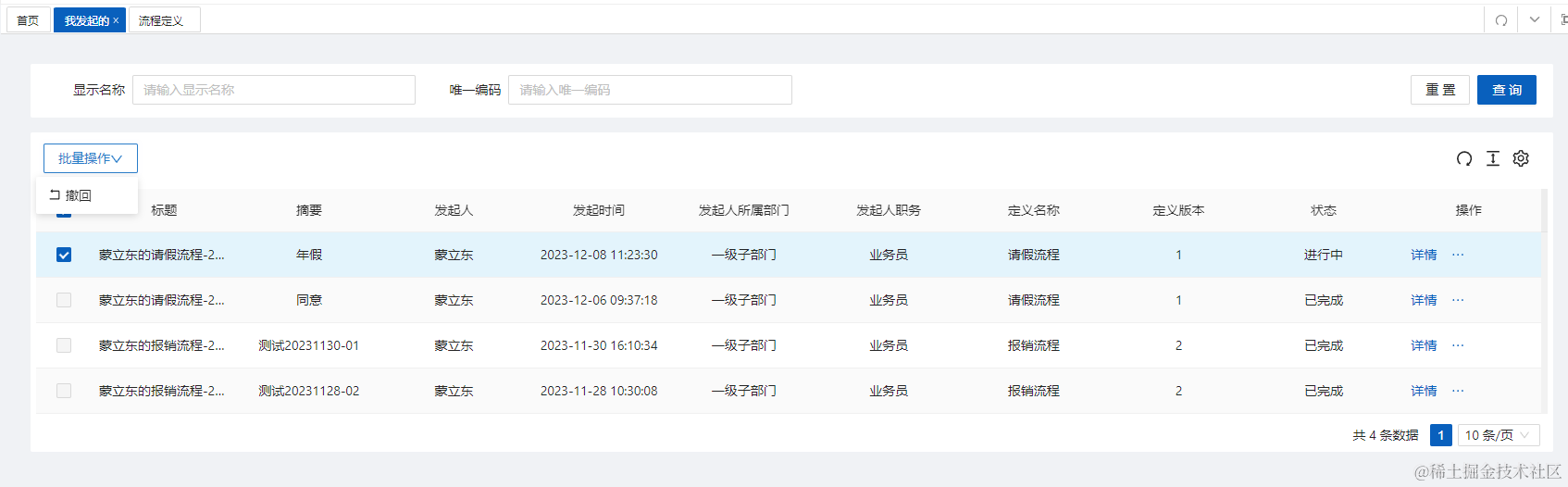Open more actions for the 同意 row
1568x487 pixels.
click(1458, 300)
